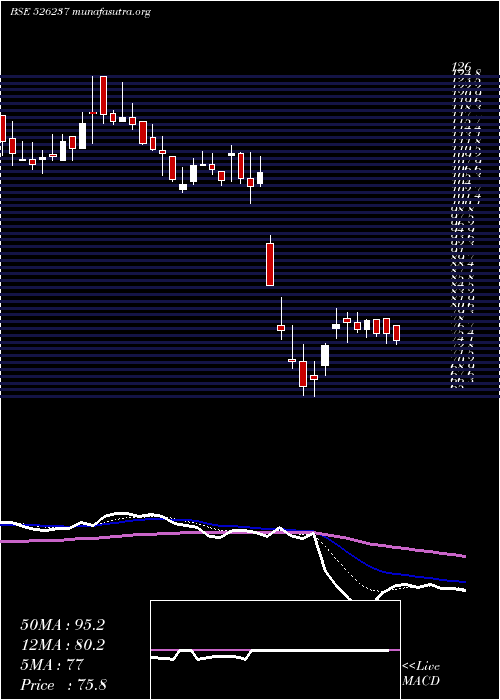Screen dimensions: 500x700
Task: Click the "126" top price axis label
Action: click(462, 67)
